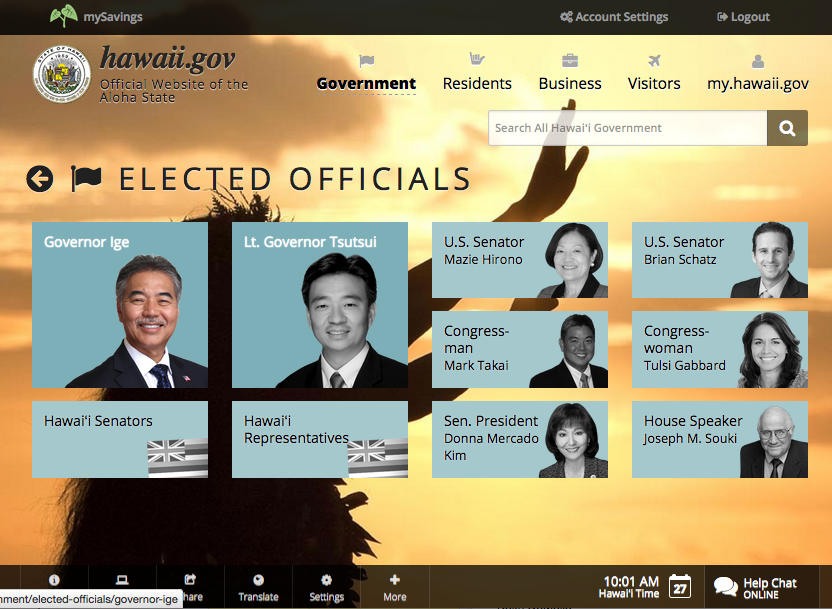This screenshot has height=609, width=832.
Task: Click the mySavings leaf logo icon
Action: [64, 16]
